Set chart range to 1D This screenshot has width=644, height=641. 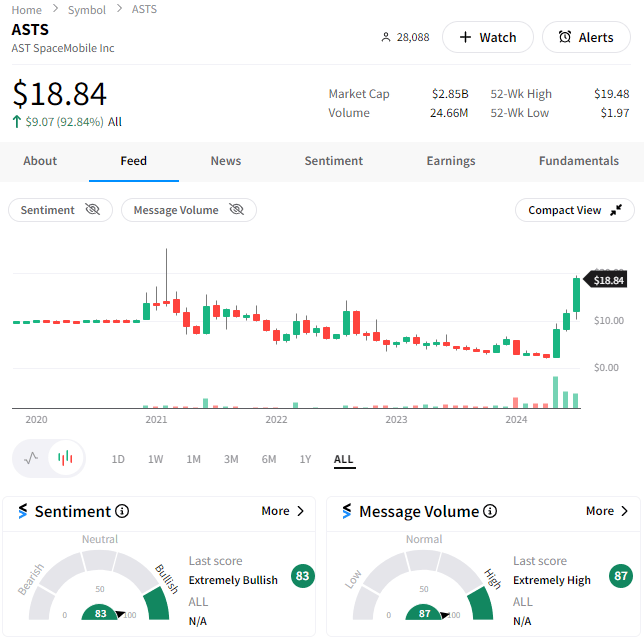[118, 459]
